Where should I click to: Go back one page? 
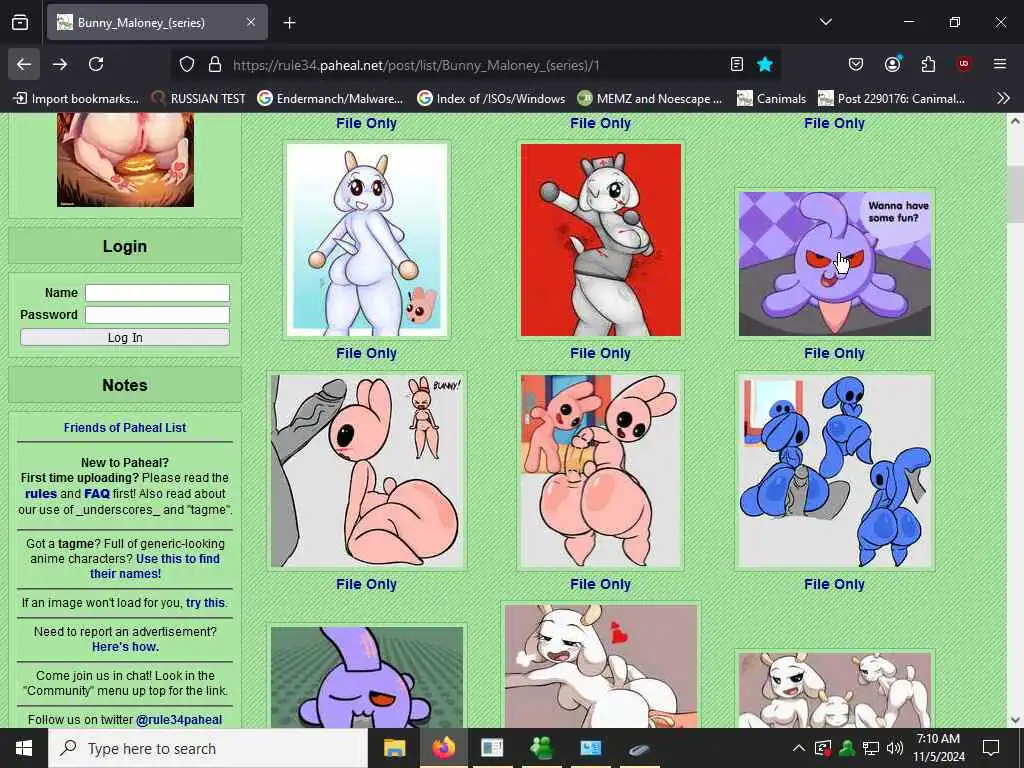pyautogui.click(x=24, y=64)
